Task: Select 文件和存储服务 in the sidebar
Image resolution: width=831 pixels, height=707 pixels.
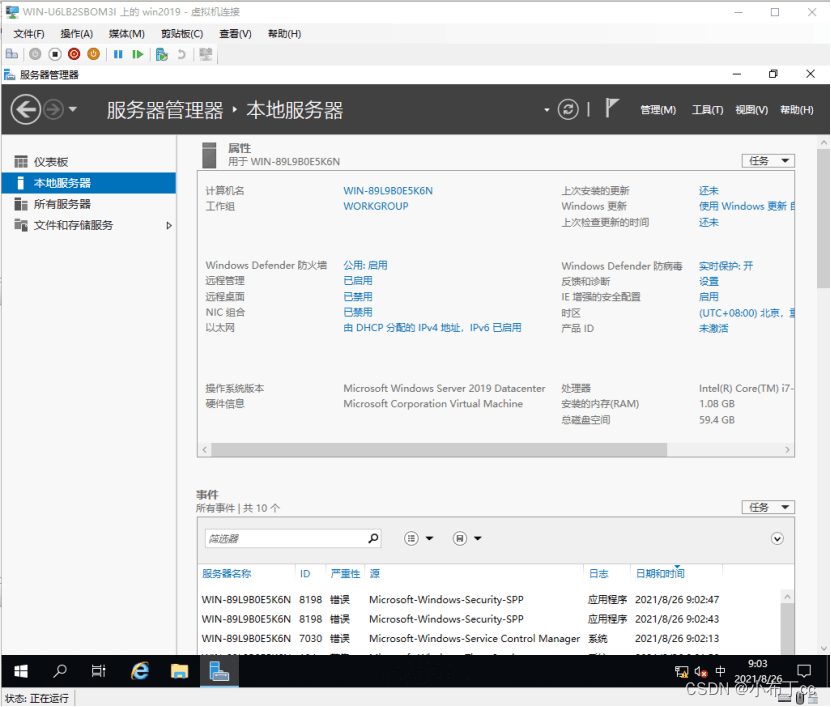Action: point(89,225)
